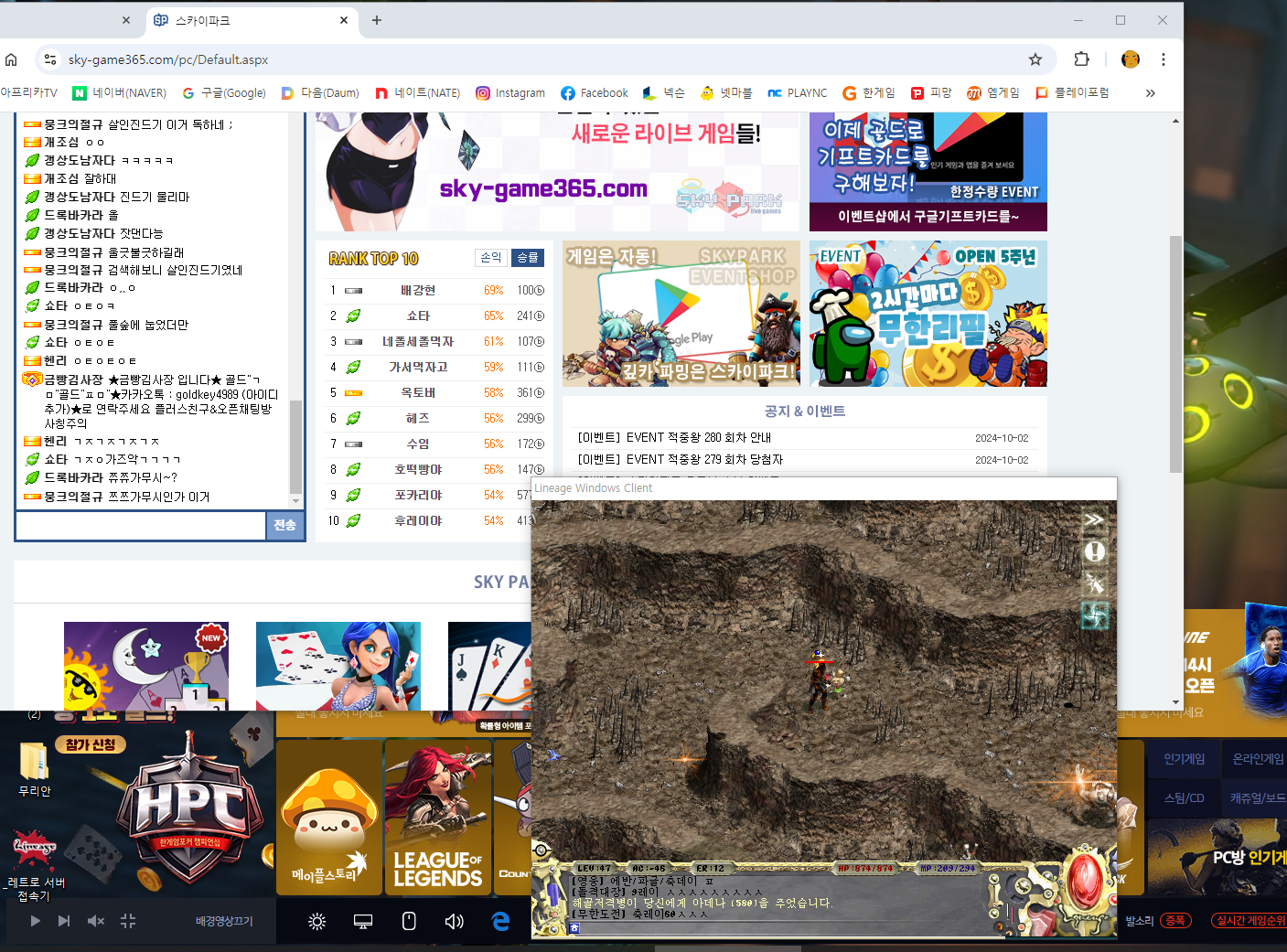Open the Google bookmark
The height and width of the screenshot is (952, 1287).
(x=224, y=93)
